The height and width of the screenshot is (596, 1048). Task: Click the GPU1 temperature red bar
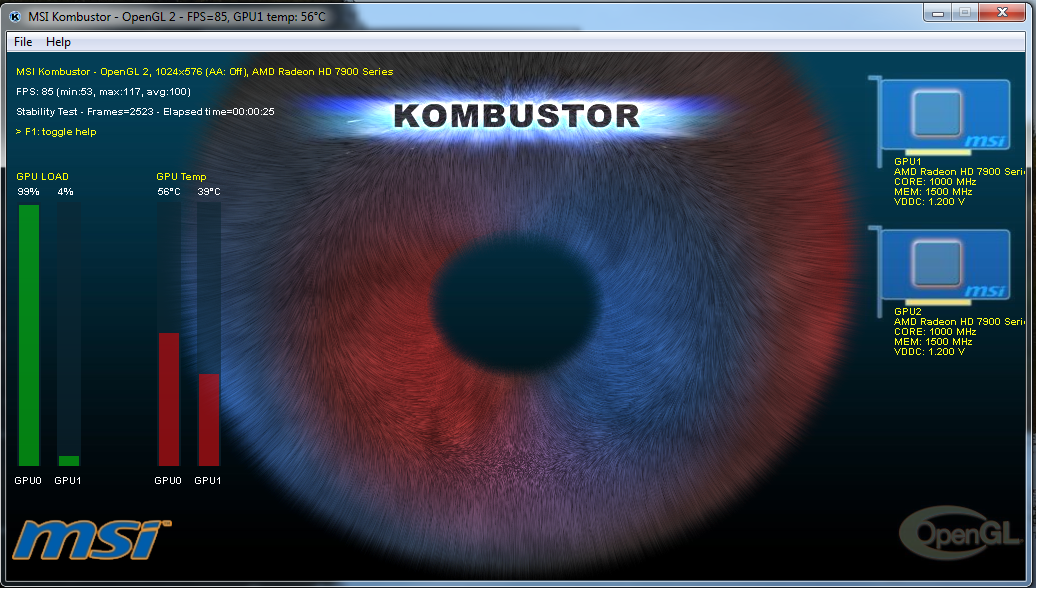[209, 420]
